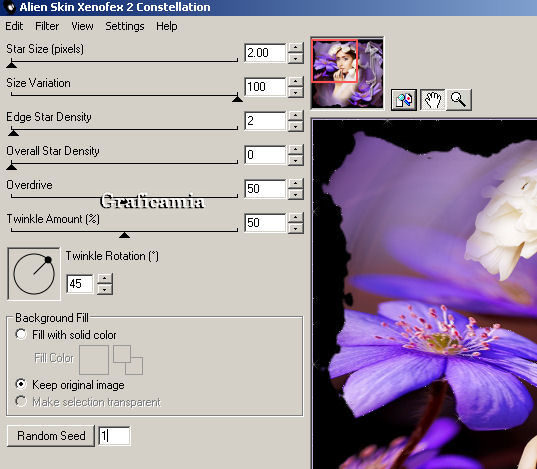Click the Twinkle Rotation angle dial
The image size is (537, 469).
click(x=34, y=274)
